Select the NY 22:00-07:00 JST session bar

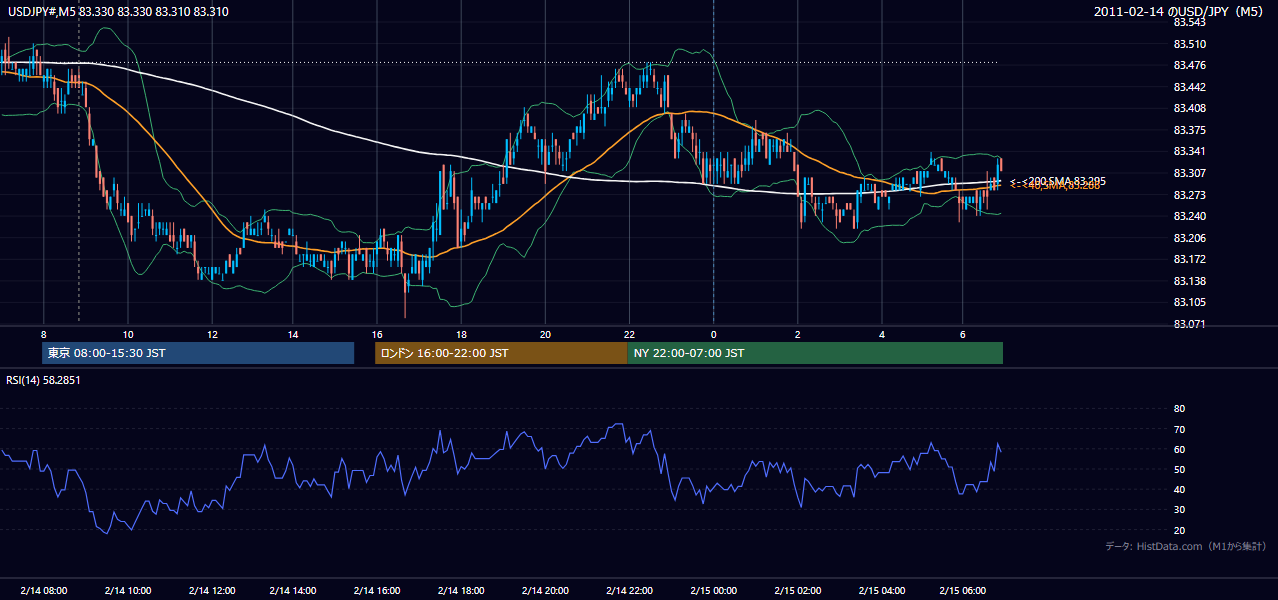pyautogui.click(x=815, y=353)
